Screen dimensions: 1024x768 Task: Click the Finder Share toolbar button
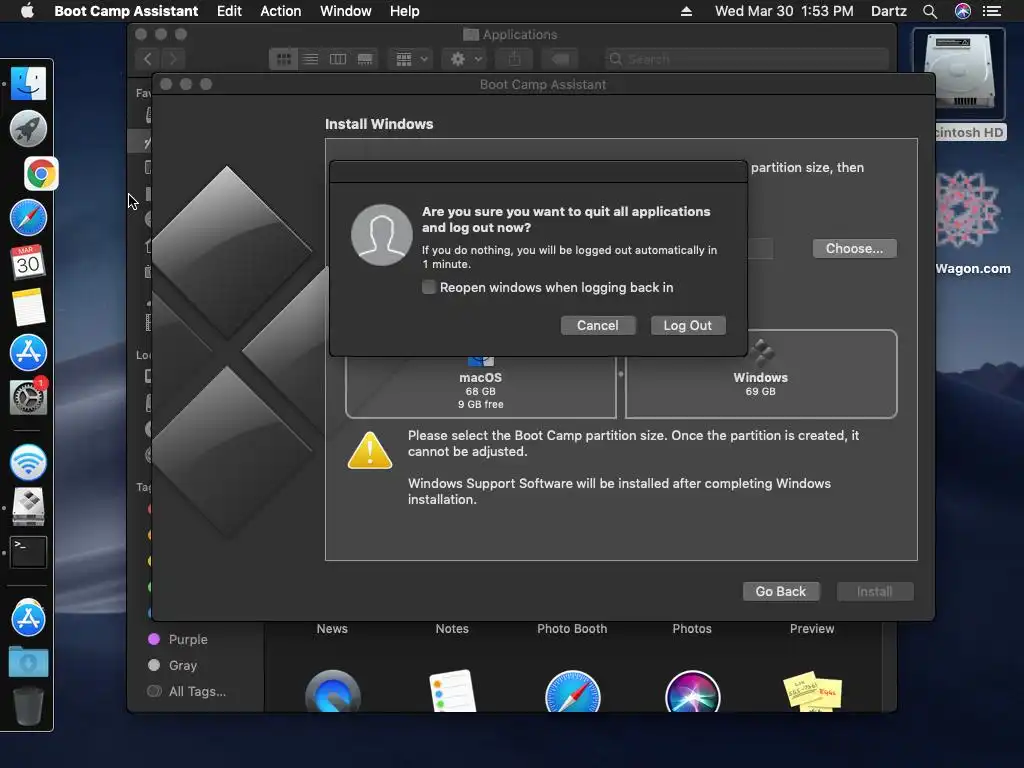[x=515, y=59]
